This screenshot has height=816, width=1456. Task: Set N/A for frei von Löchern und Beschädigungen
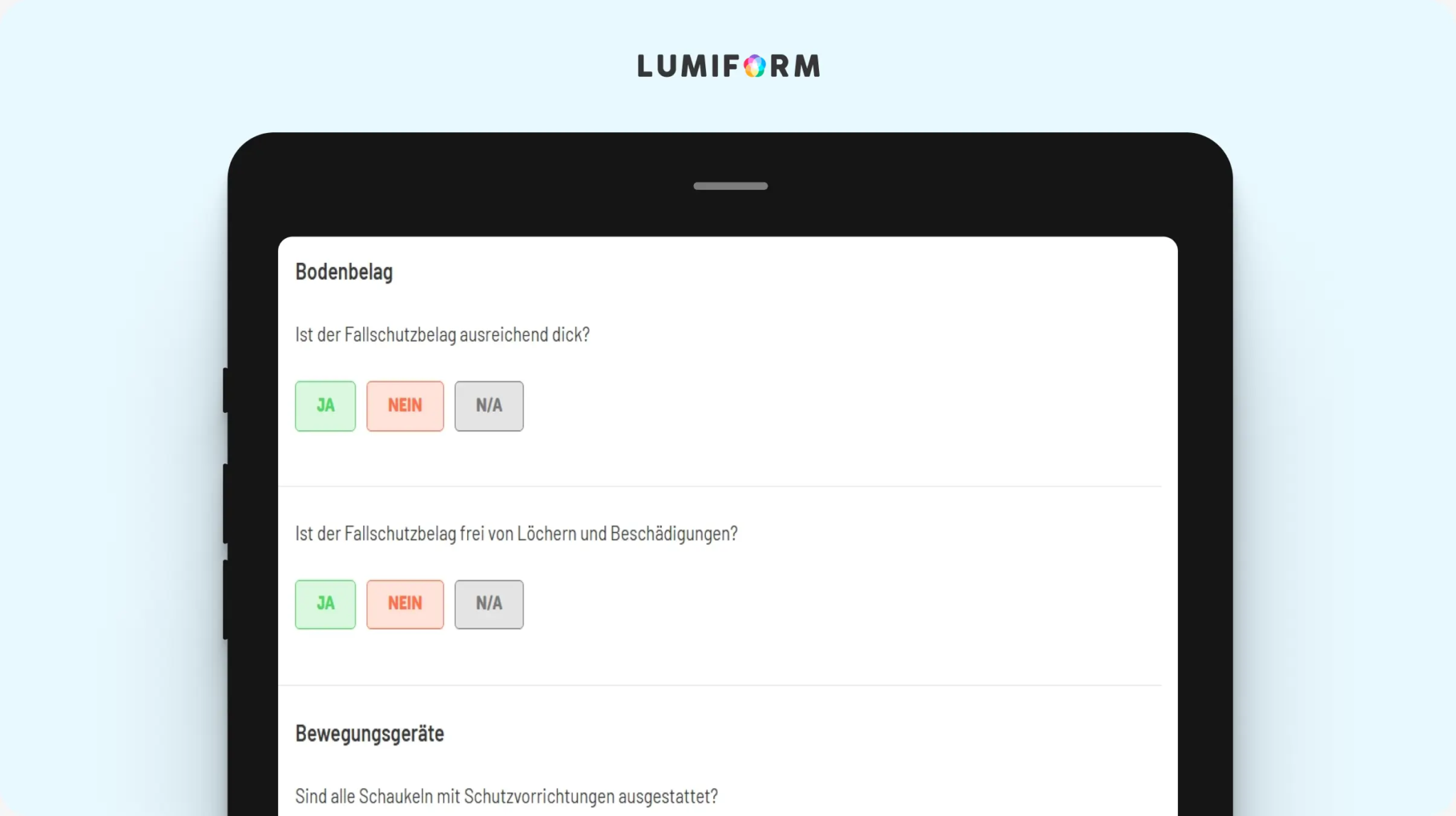pyautogui.click(x=489, y=604)
